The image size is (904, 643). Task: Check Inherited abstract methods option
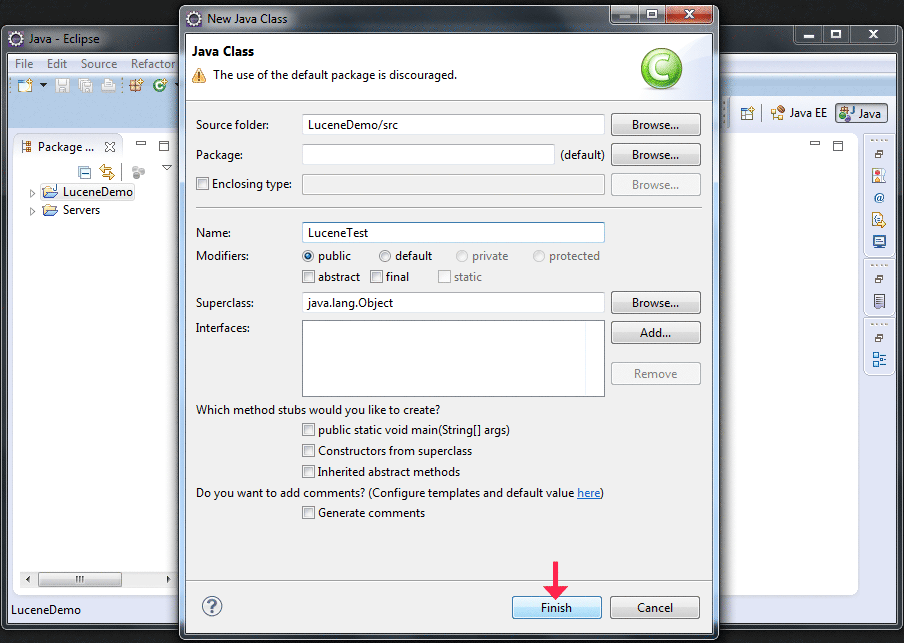(x=308, y=471)
